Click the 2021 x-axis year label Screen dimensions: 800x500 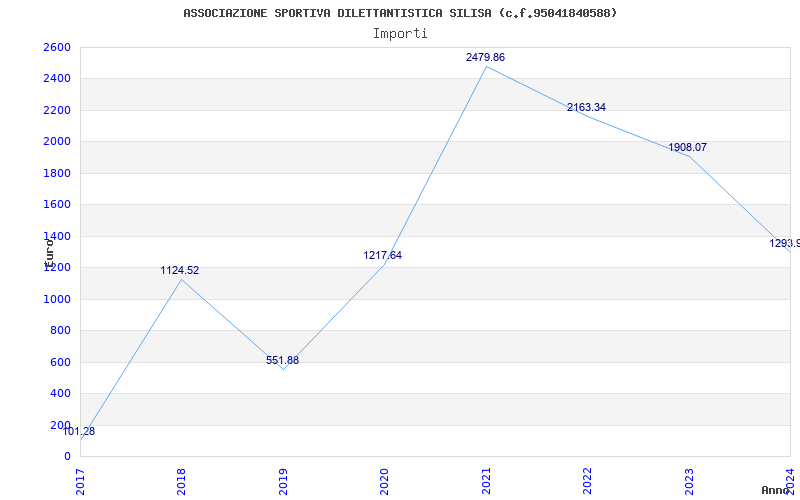point(486,481)
